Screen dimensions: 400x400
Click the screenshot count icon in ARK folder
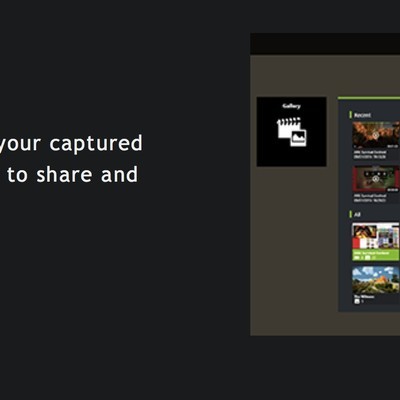(367, 258)
